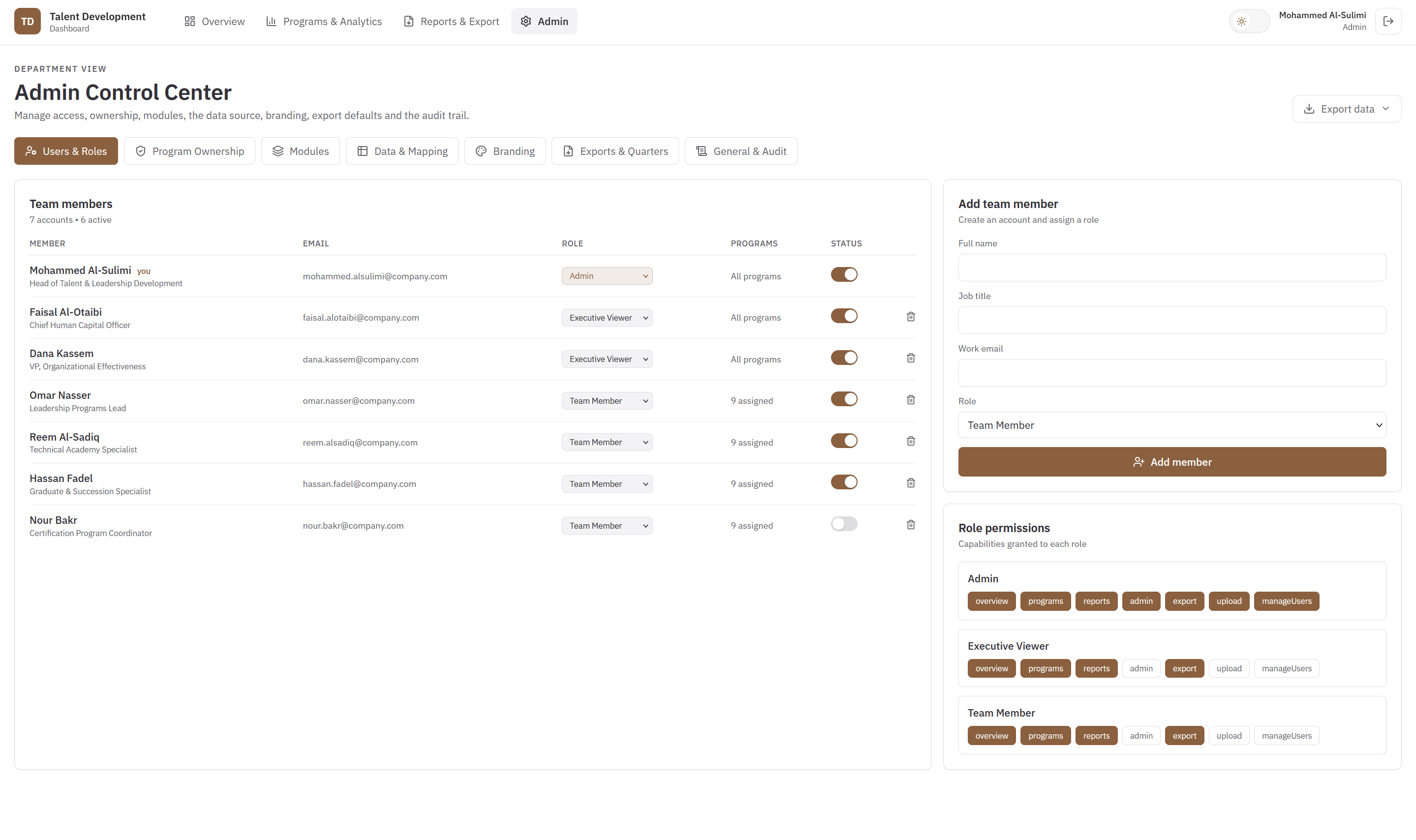Switch to the Branding tab

504,151
